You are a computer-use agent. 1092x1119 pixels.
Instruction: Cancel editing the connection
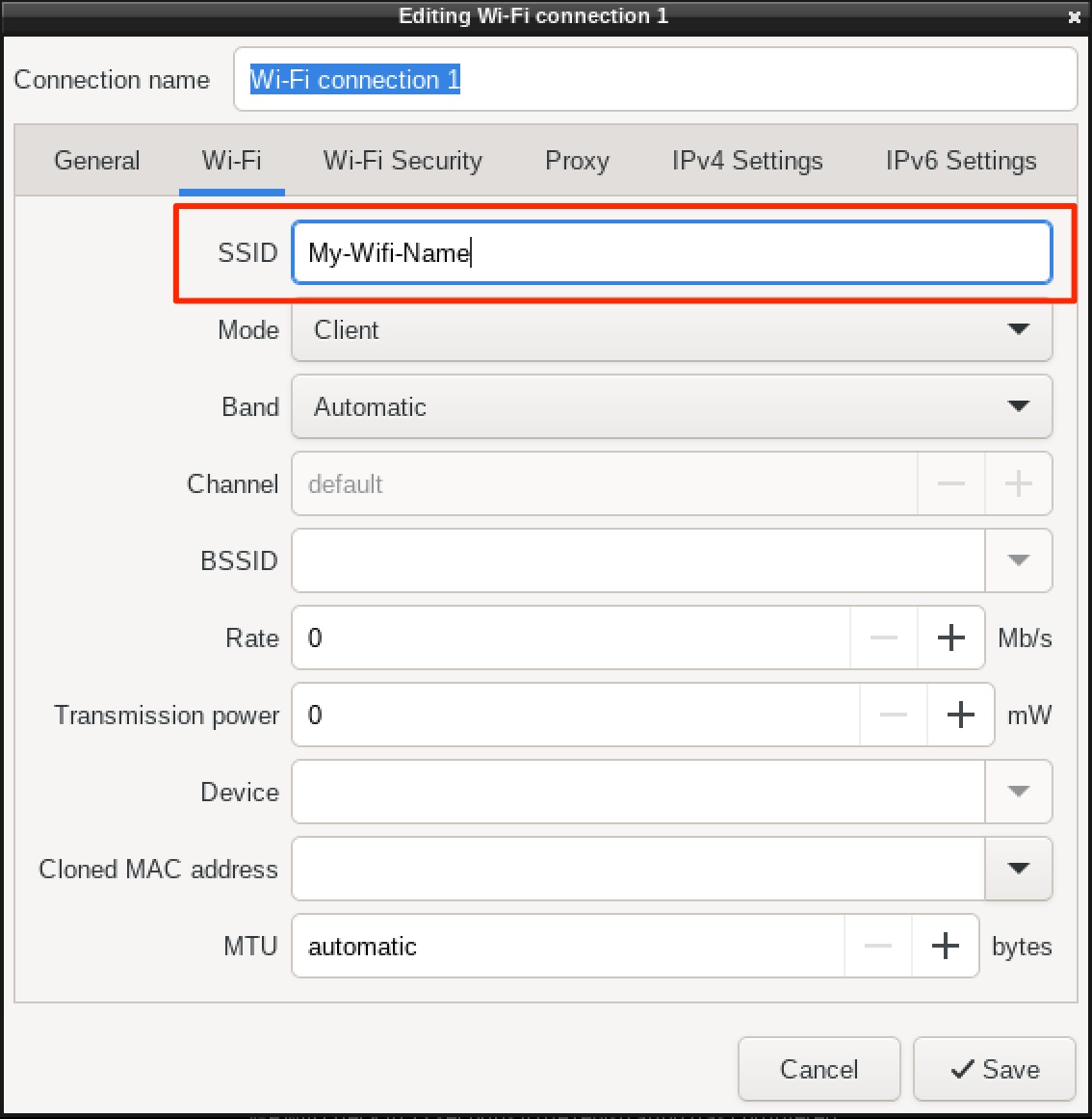click(819, 1069)
